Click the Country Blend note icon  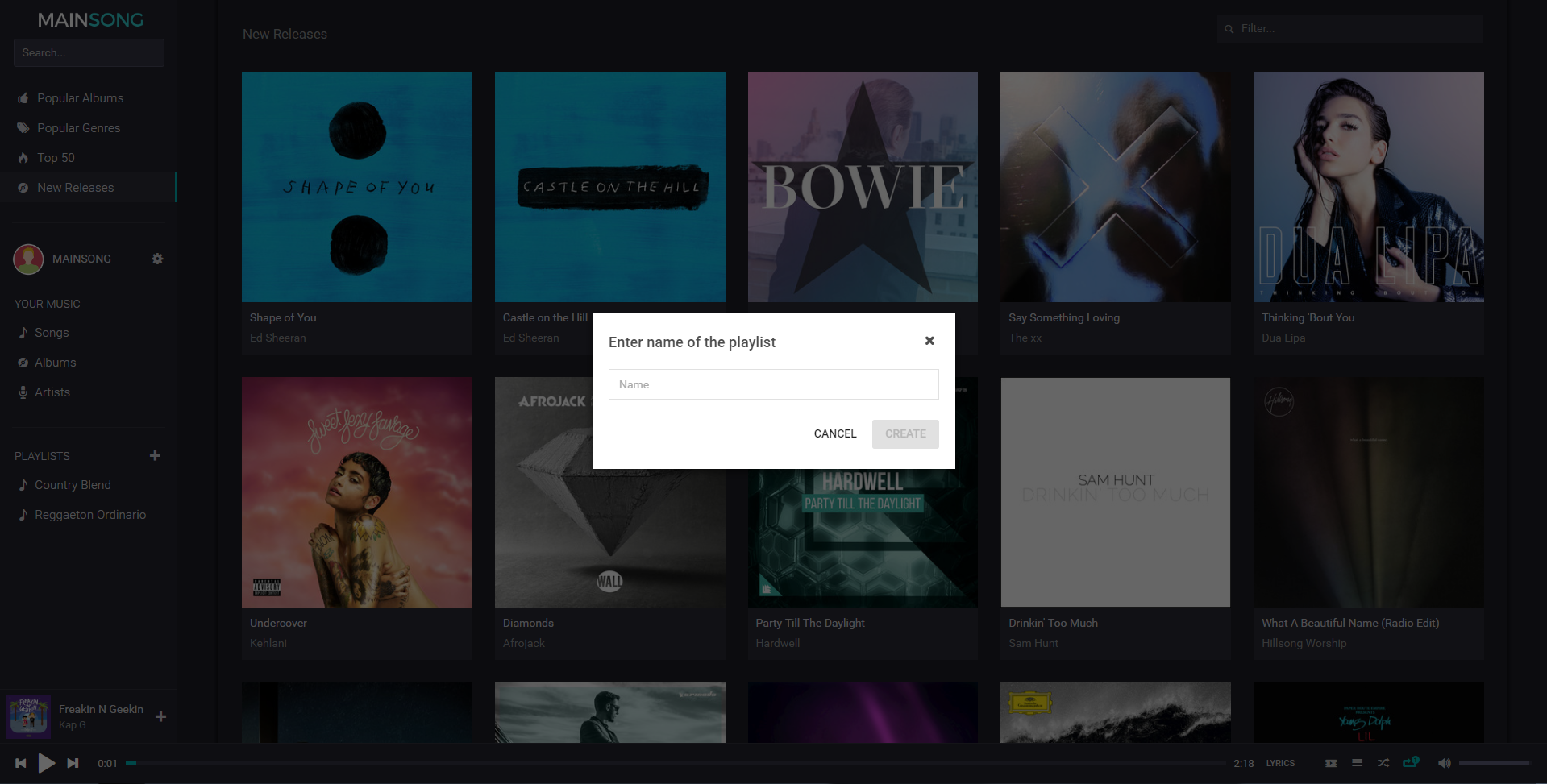pyautogui.click(x=23, y=485)
